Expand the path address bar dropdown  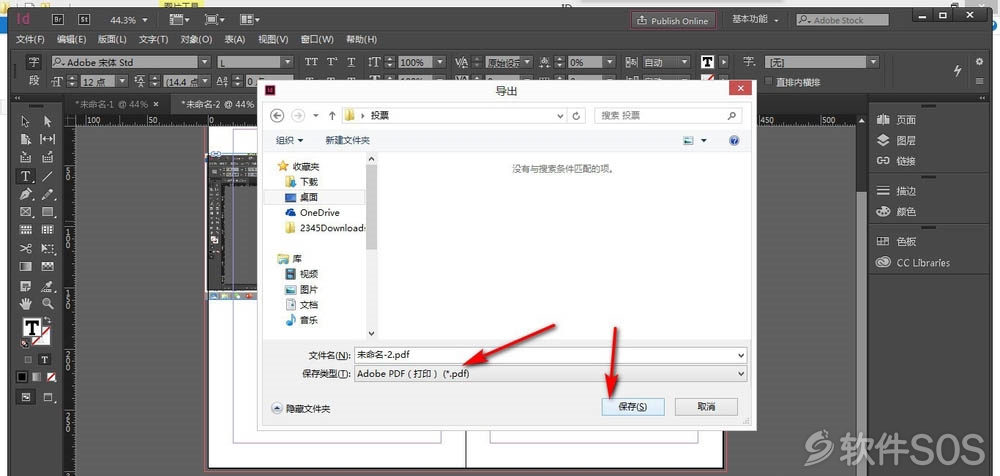[x=560, y=115]
